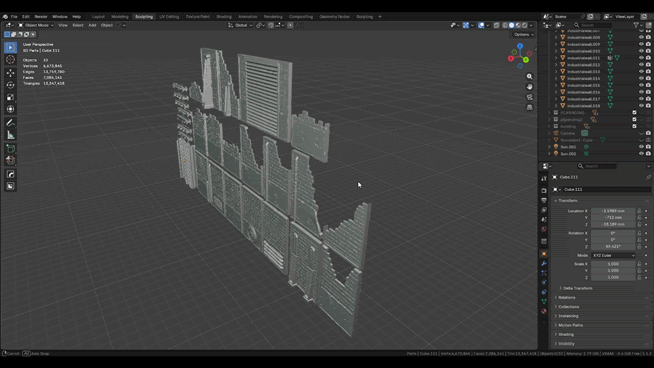
Task: Expand industrialwall.014 tree row
Action: [x=556, y=78]
